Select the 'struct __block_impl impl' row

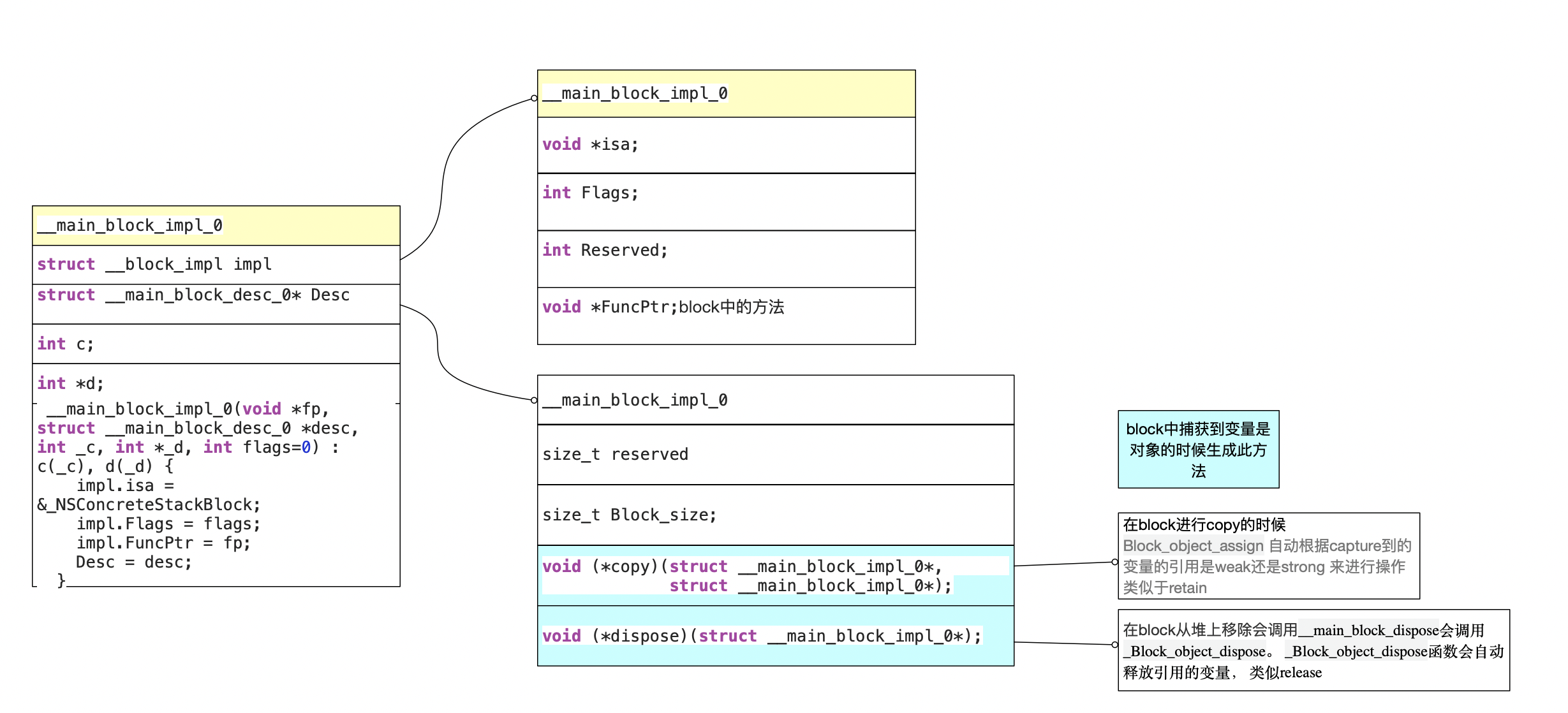click(216, 265)
